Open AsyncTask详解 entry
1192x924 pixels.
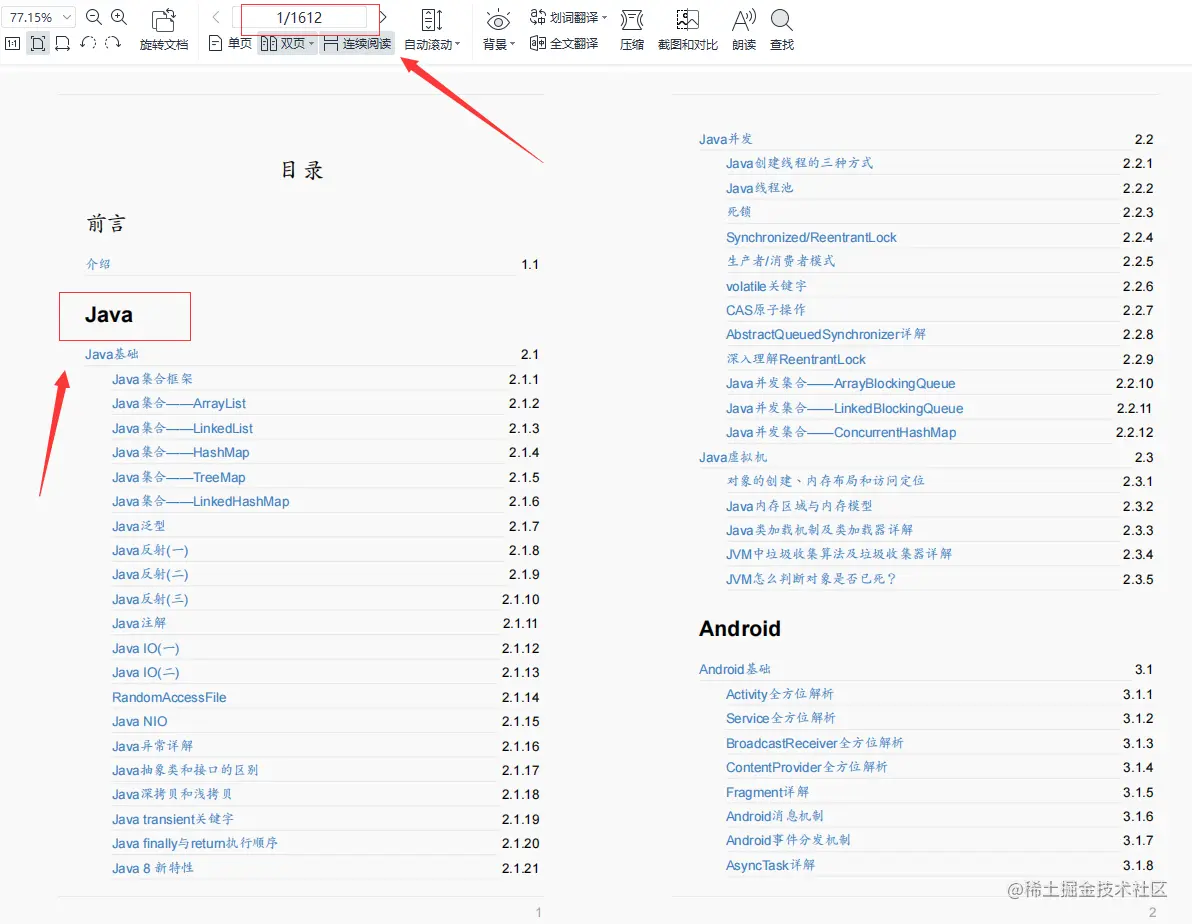pyautogui.click(x=770, y=865)
